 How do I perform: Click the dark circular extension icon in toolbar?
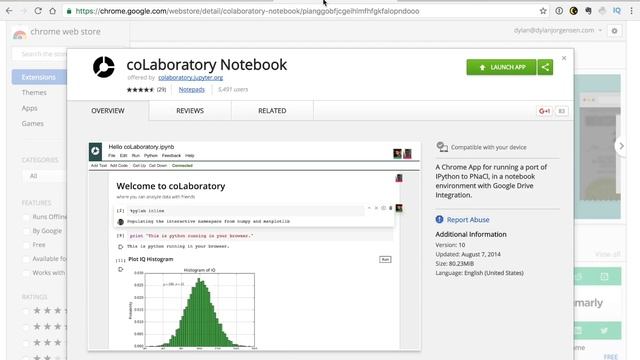coord(573,11)
